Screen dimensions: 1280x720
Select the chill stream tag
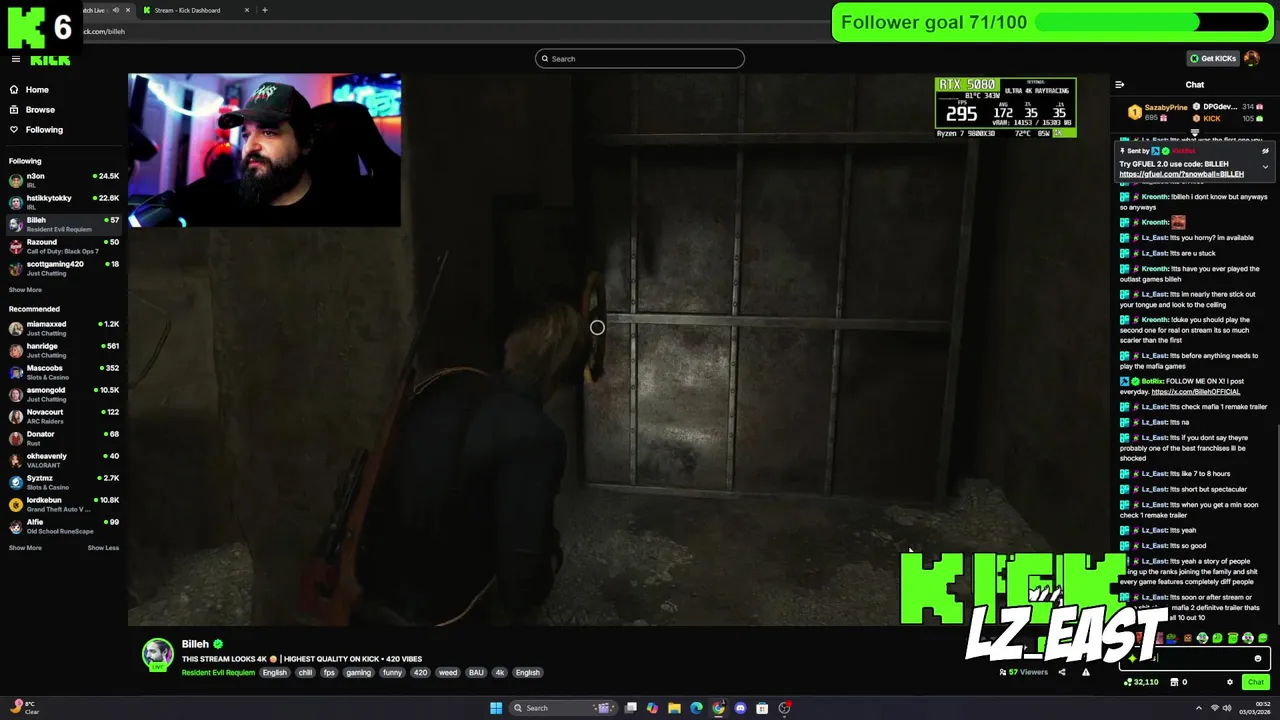pos(305,673)
